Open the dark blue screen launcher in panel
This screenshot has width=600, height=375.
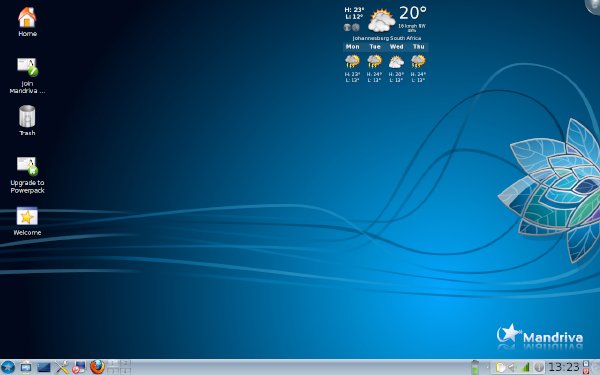coord(44,368)
